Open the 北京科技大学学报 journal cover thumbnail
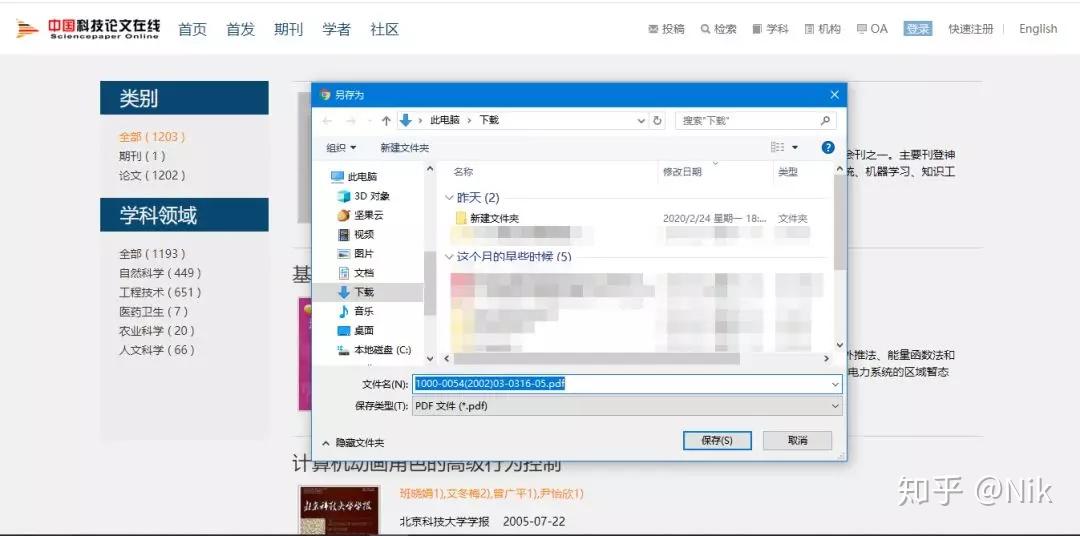This screenshot has width=1080, height=536. point(339,511)
